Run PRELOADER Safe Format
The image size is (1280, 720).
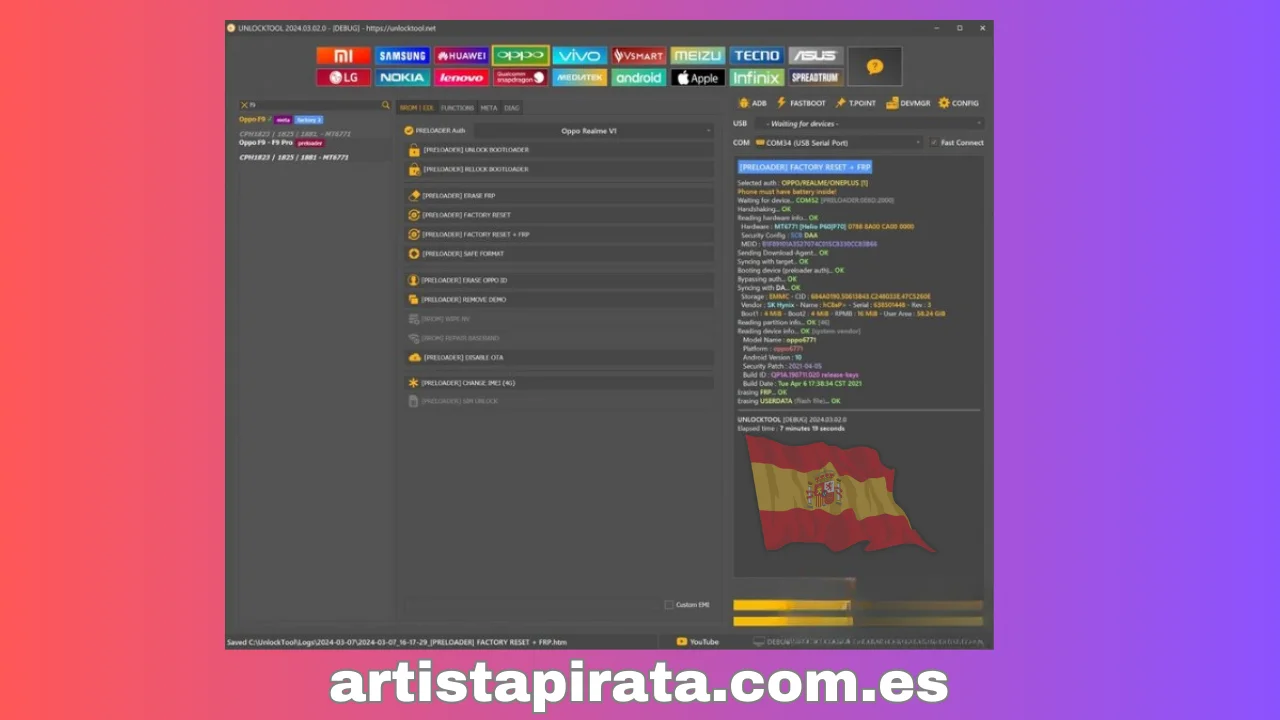click(560, 253)
